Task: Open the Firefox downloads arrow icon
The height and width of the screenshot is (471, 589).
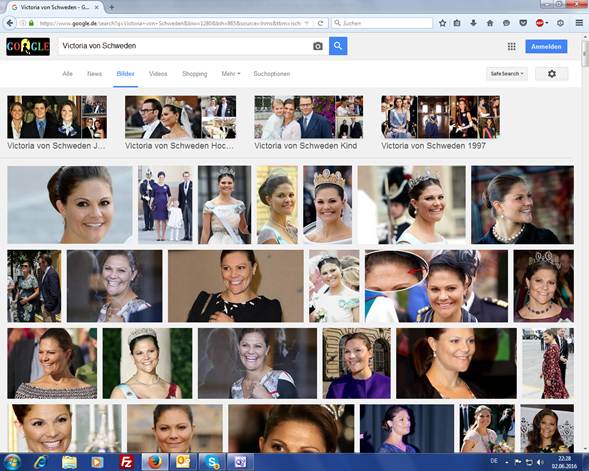Action: [473, 23]
